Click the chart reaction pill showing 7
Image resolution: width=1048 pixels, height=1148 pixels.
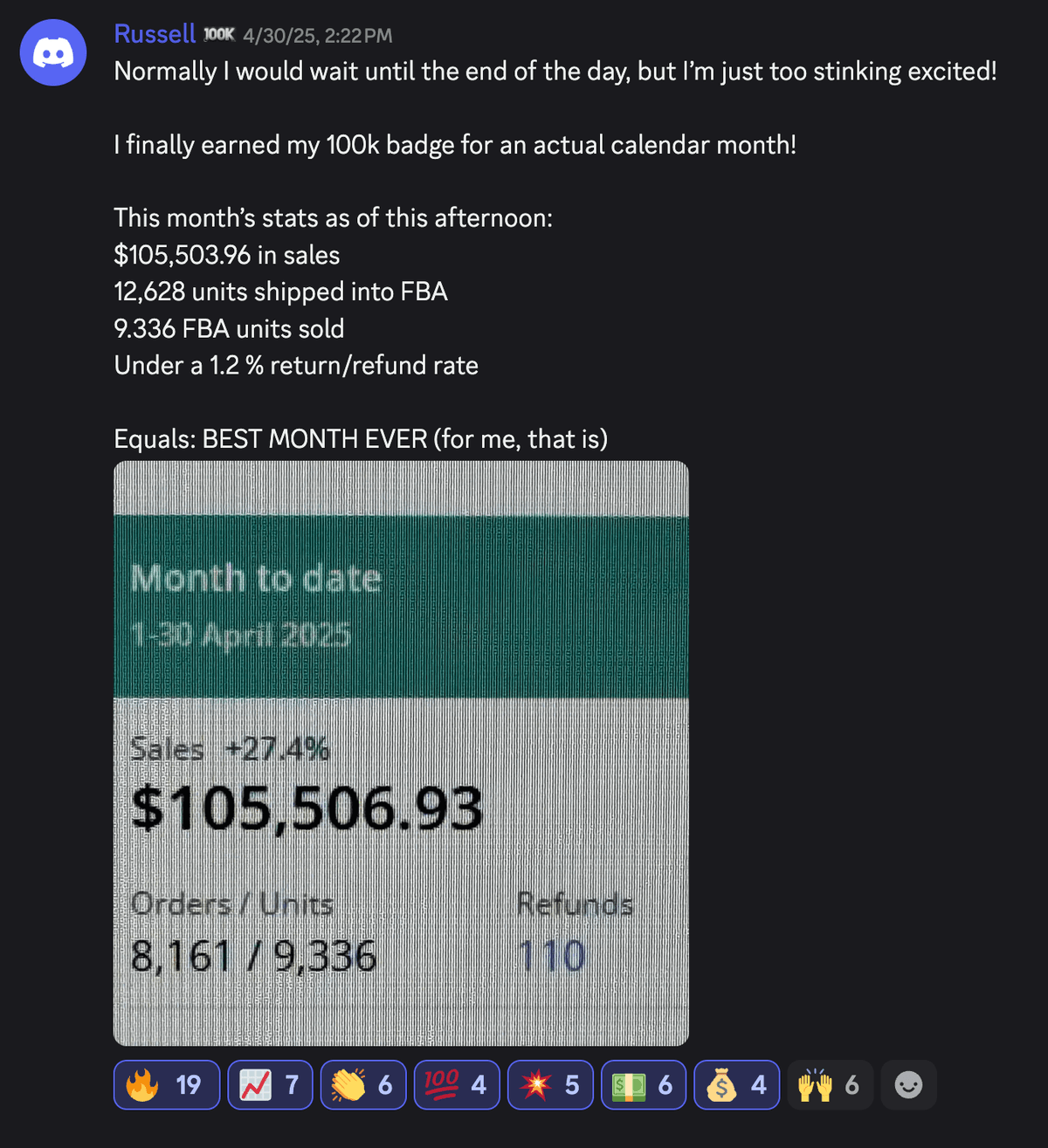(270, 1084)
